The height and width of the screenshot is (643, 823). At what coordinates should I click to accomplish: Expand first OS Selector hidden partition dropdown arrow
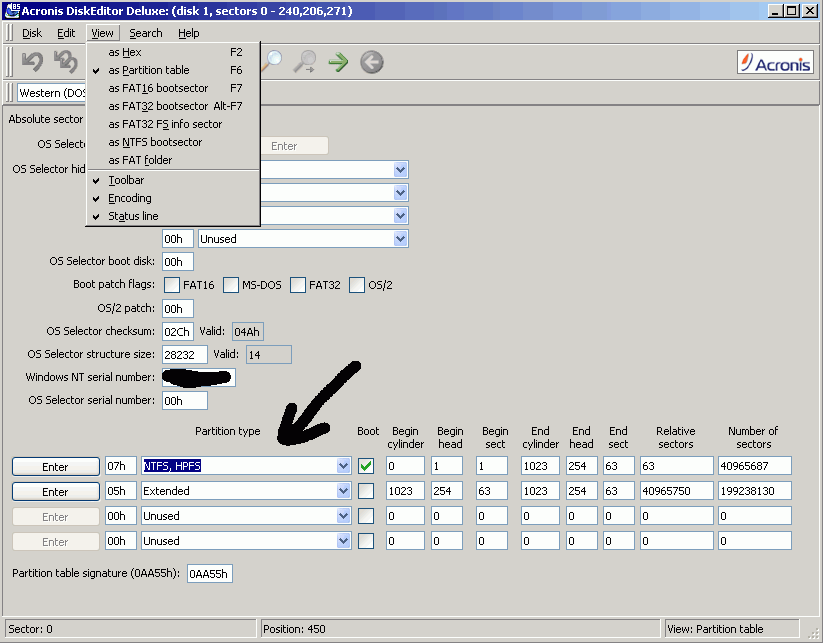tap(400, 170)
